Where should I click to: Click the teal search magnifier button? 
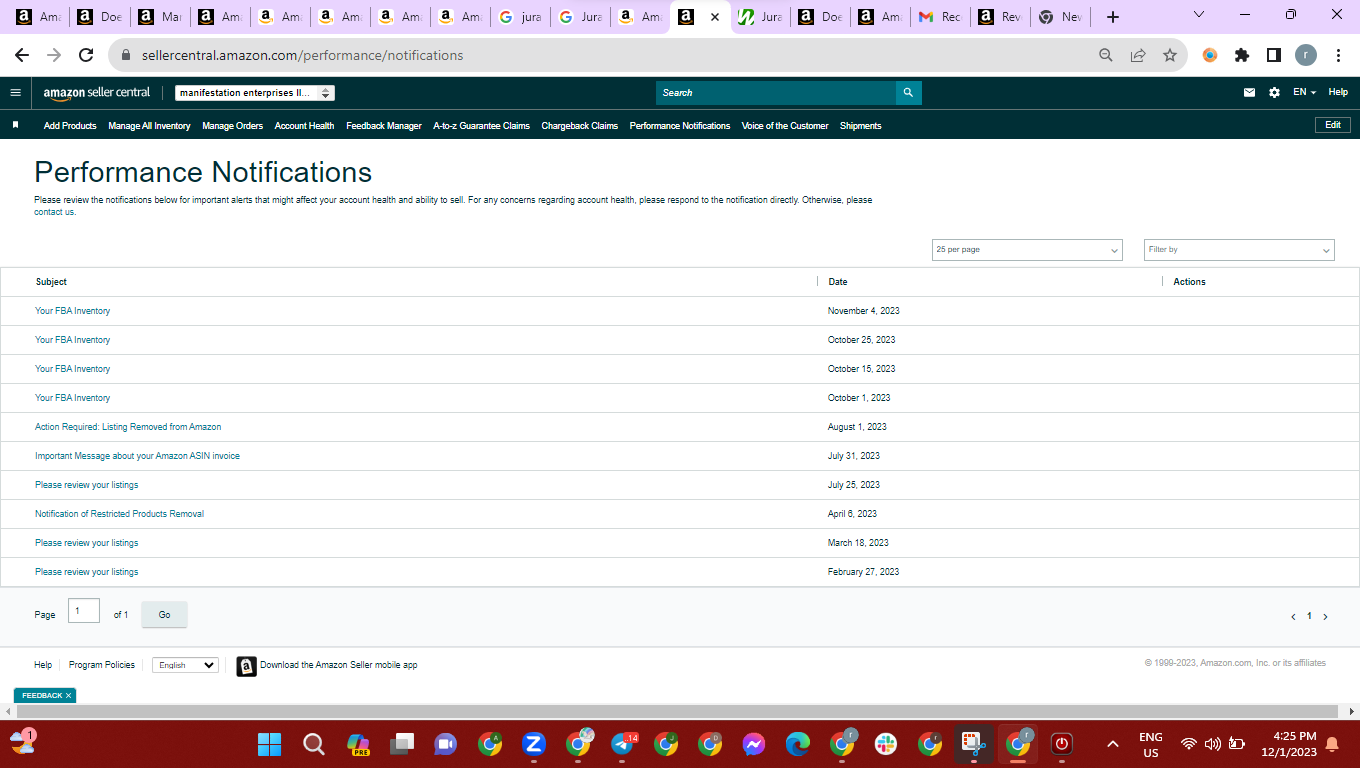[908, 93]
